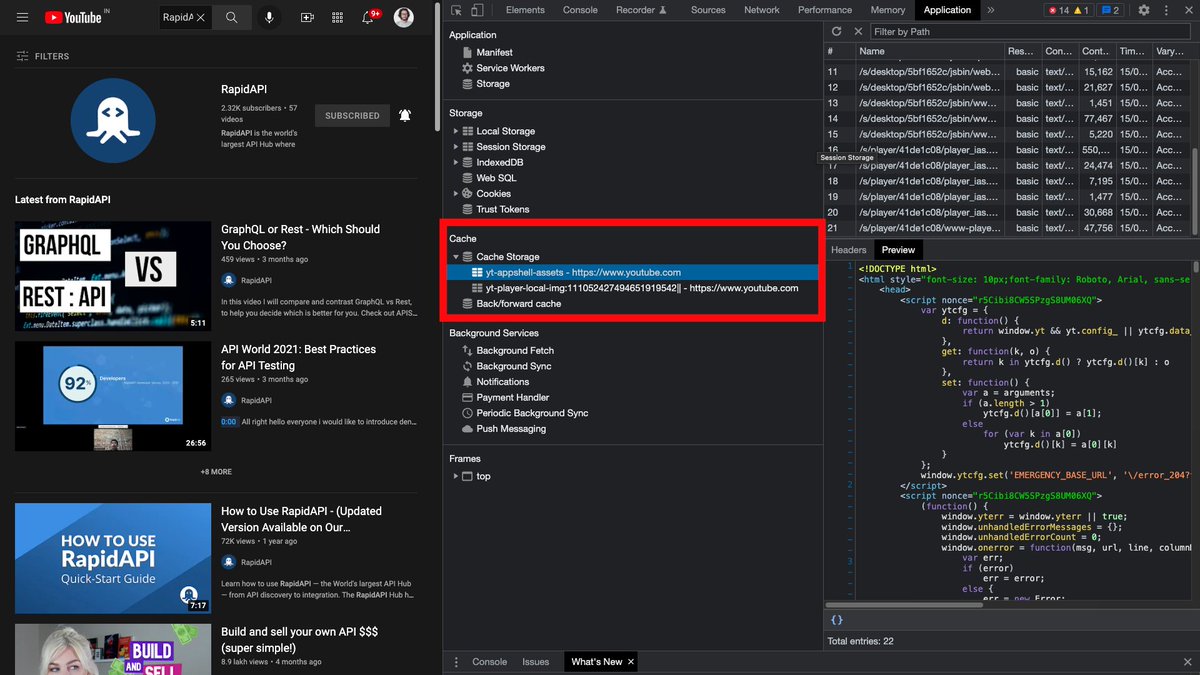Screen dimensions: 1200x675
Task: Switch to the Performance tab
Action: (x=825, y=10)
